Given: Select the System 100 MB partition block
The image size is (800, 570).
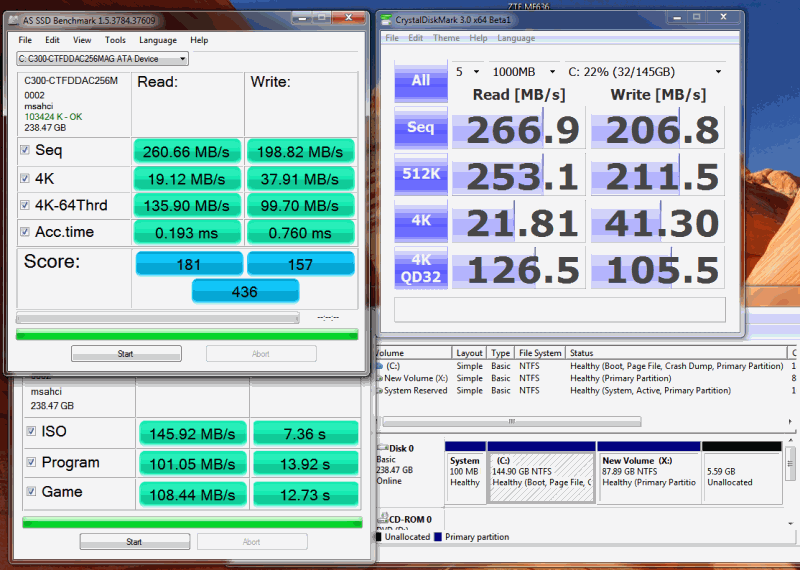Looking at the screenshot, I should coord(465,472).
